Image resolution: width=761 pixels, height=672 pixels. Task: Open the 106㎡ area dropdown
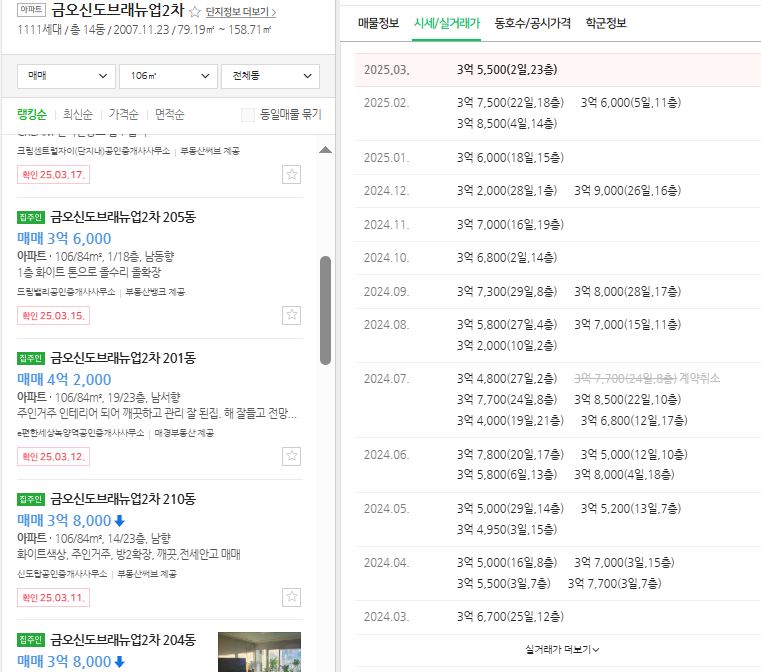[168, 76]
